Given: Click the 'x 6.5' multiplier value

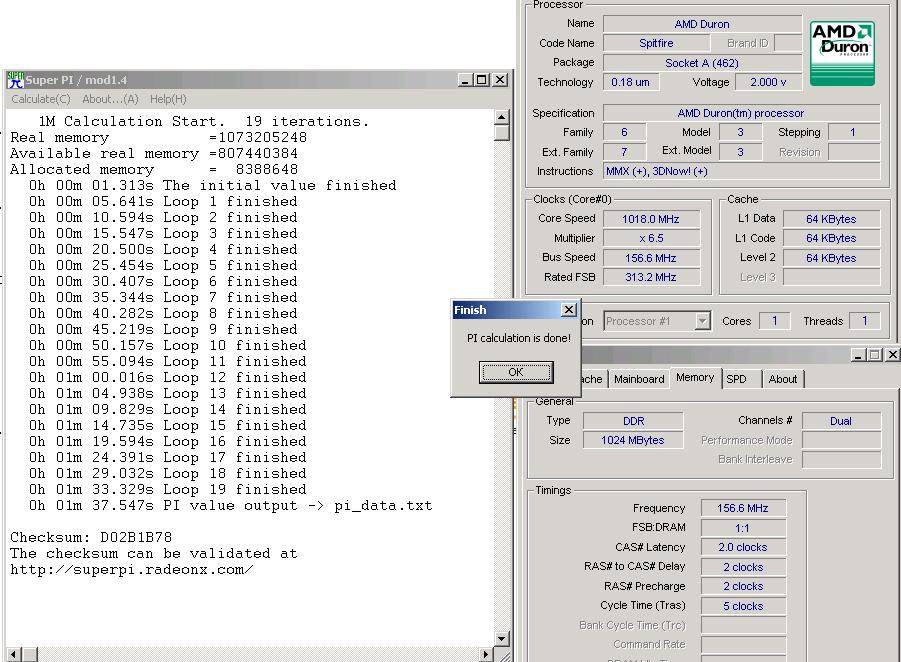Looking at the screenshot, I should point(650,238).
